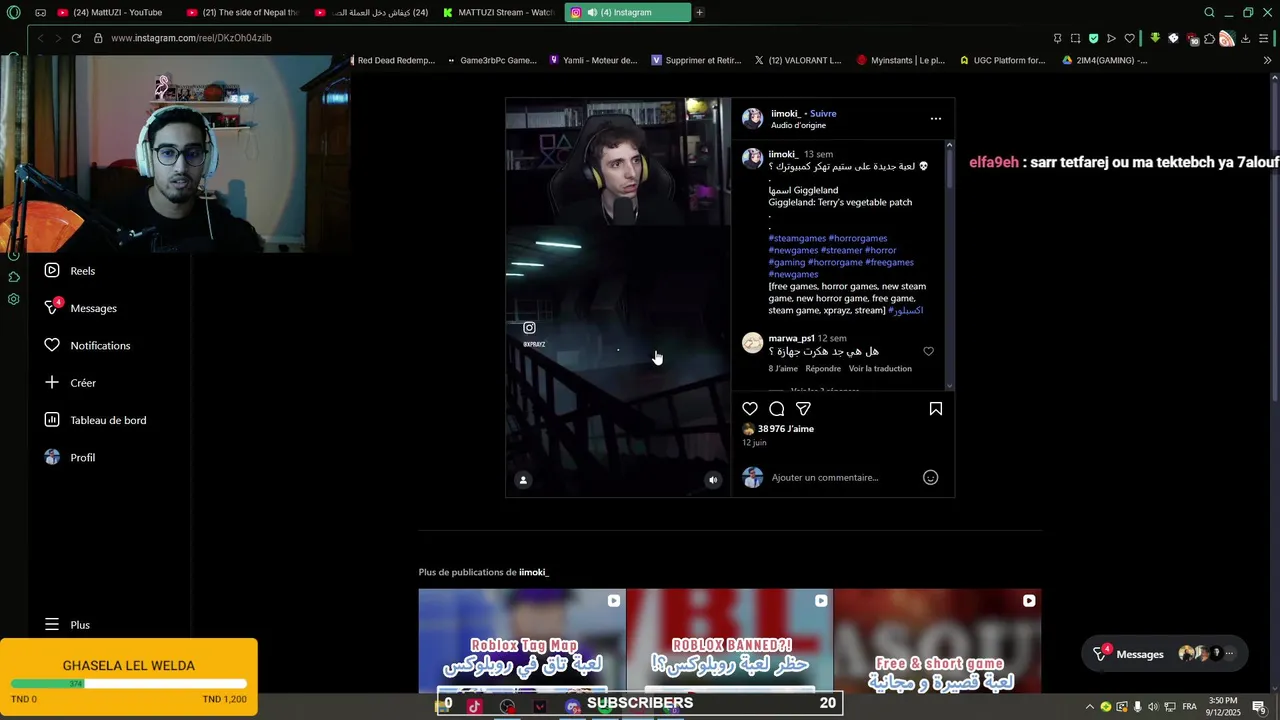Screen dimensions: 1280x720
Task: Go to Profil in Instagram sidebar
Action: click(x=70, y=457)
